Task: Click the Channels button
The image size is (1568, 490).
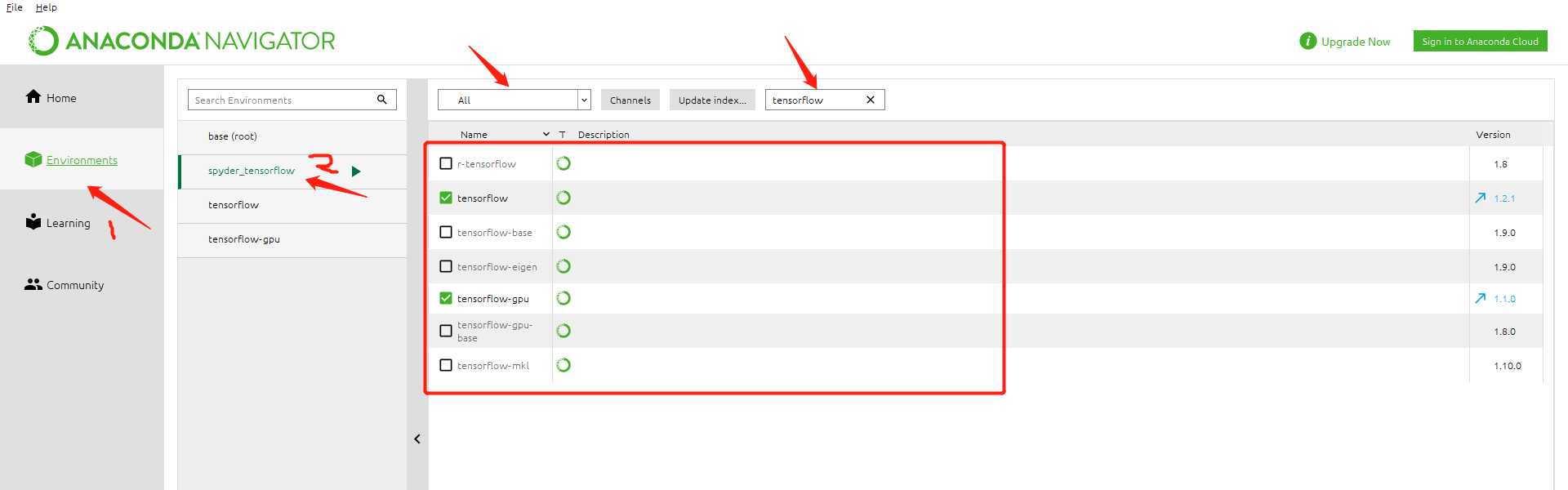Action: pos(630,100)
